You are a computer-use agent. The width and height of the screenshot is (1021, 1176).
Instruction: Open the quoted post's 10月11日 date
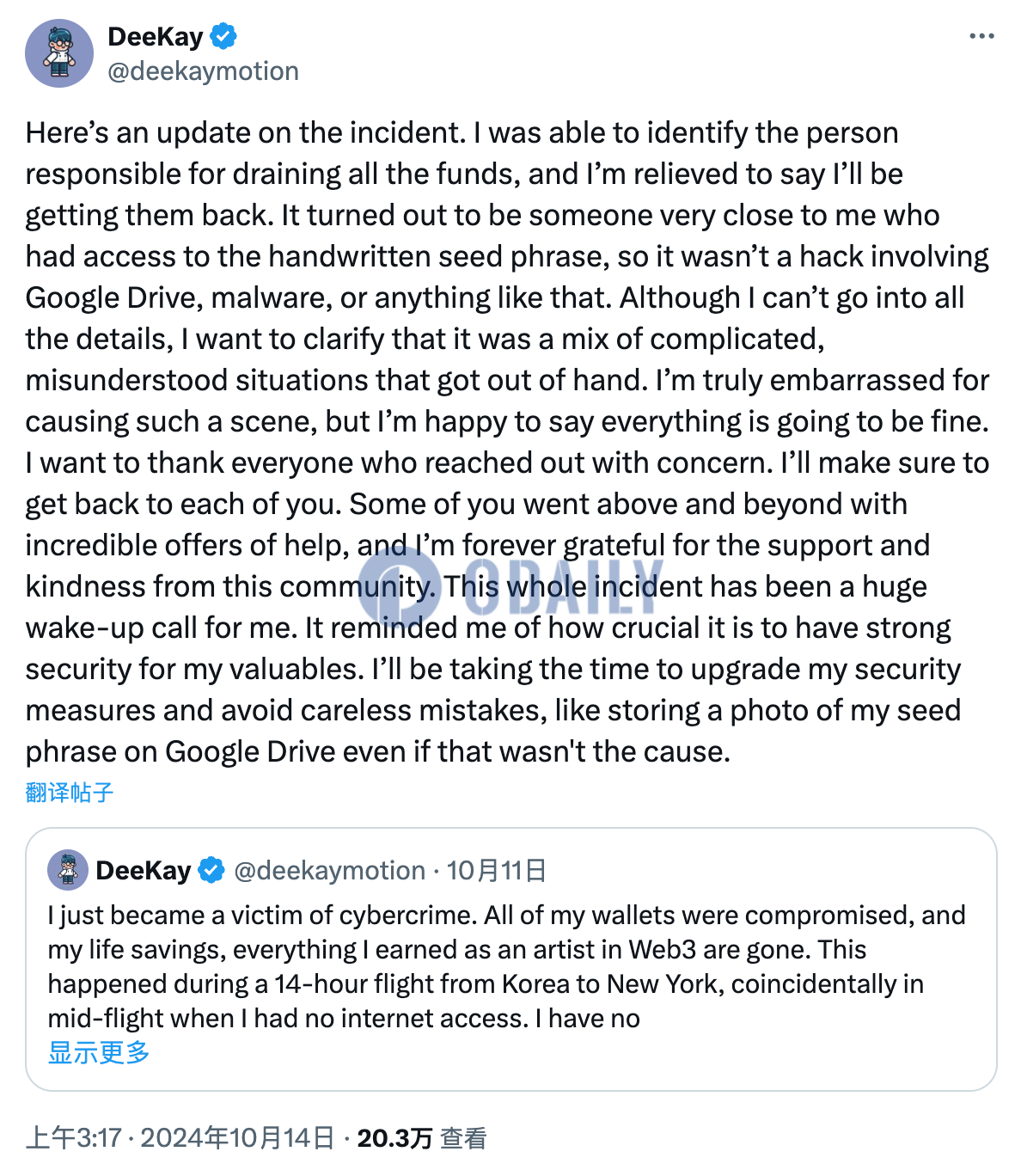click(x=497, y=871)
